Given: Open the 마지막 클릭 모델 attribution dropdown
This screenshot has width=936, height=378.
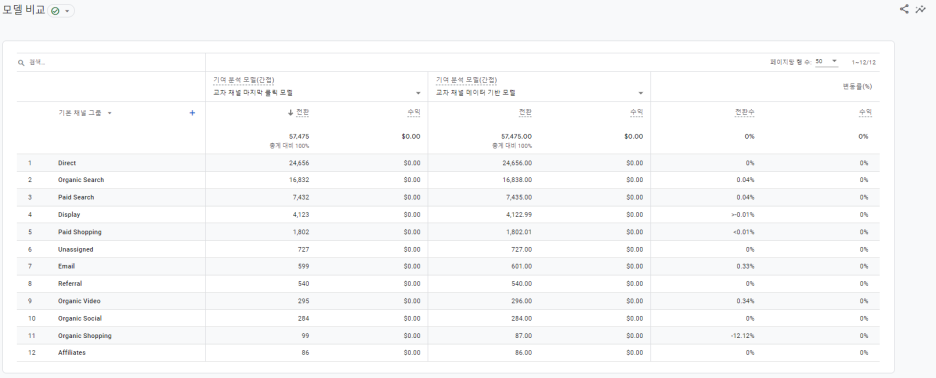Looking at the screenshot, I should point(317,93).
